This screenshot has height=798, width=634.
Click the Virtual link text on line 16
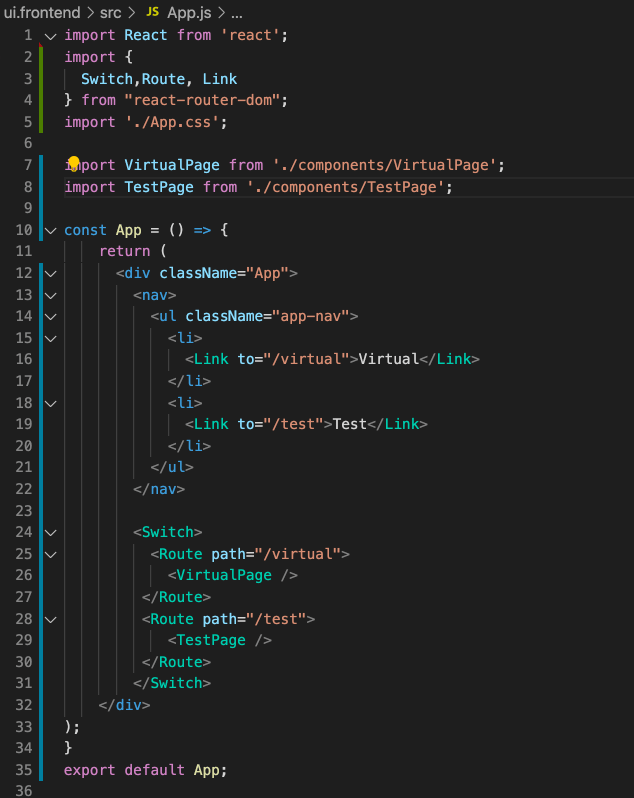[x=388, y=359]
